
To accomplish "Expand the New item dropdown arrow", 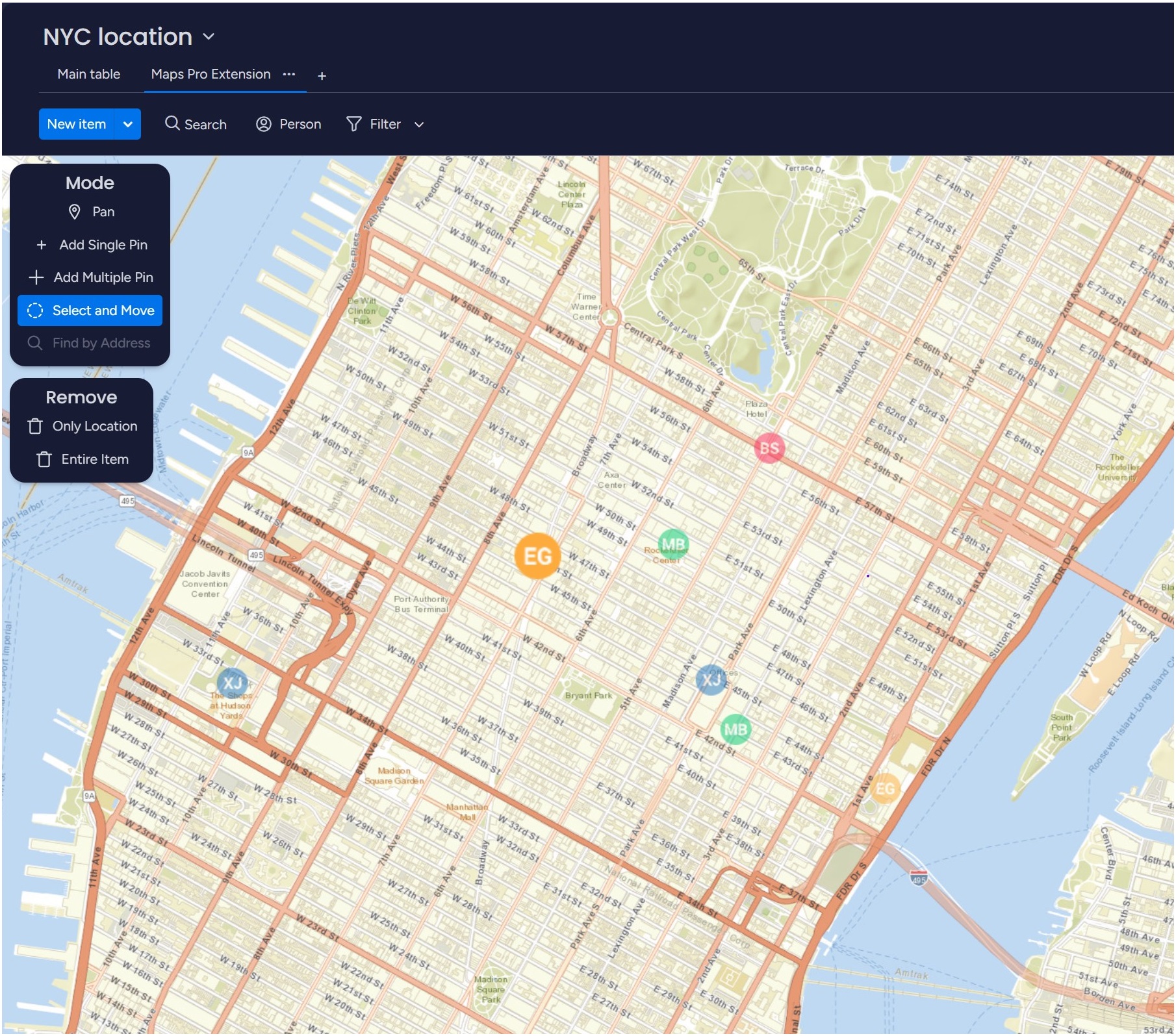I will click(x=128, y=124).
